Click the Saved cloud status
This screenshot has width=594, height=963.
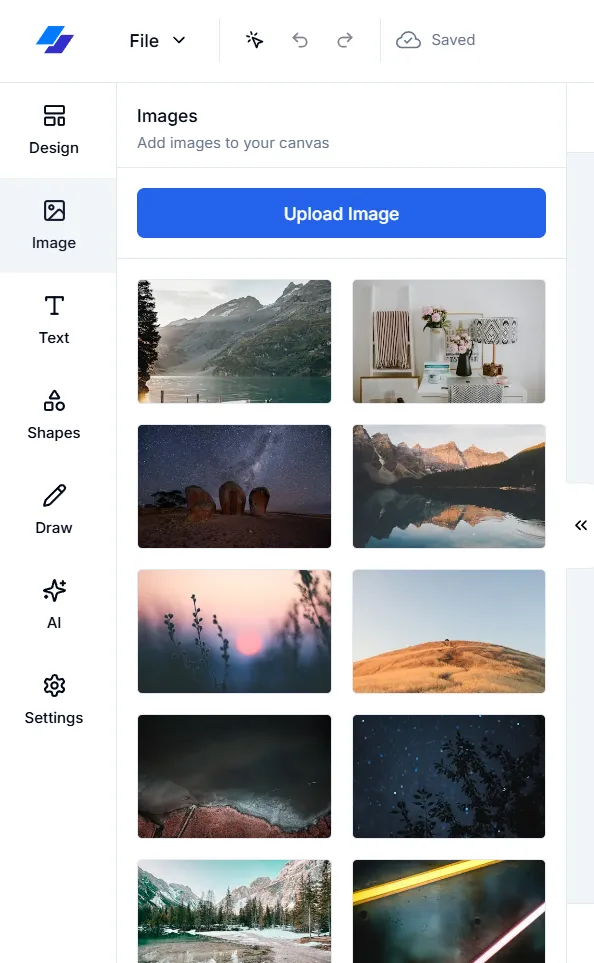pyautogui.click(x=436, y=40)
